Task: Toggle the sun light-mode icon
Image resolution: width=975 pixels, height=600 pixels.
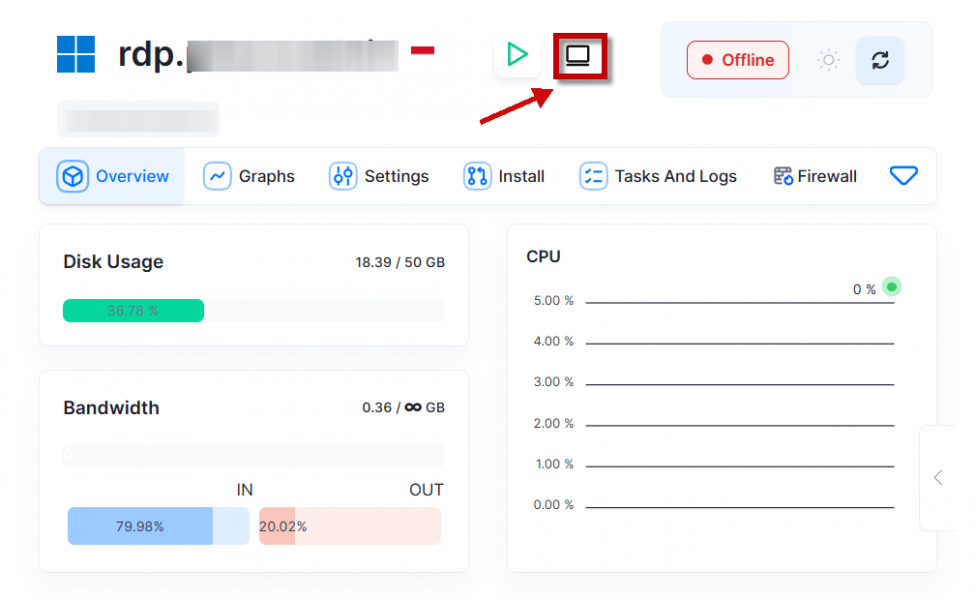Action: [828, 60]
